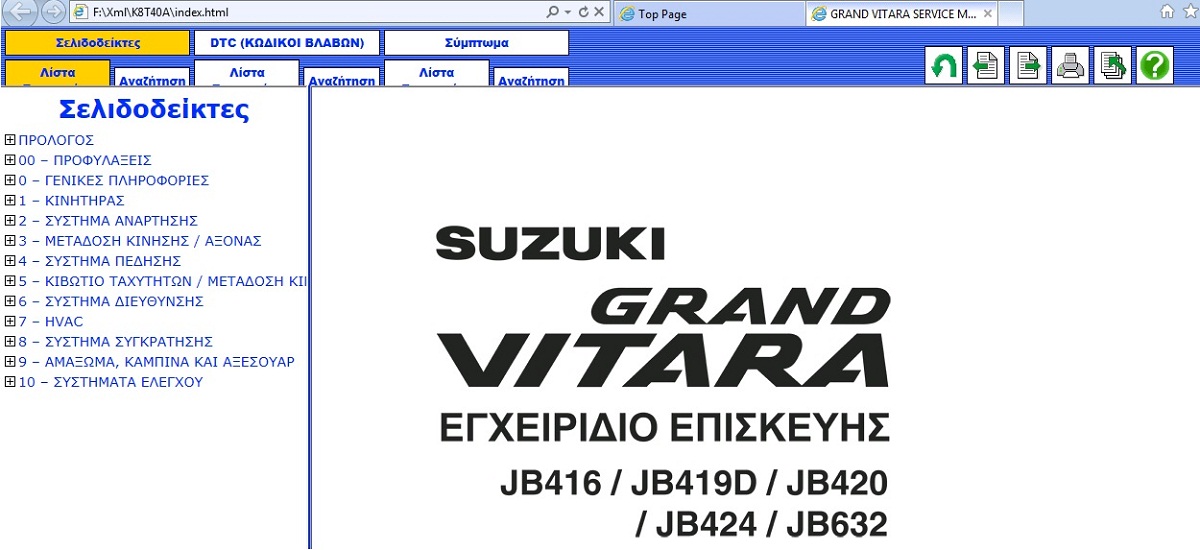
Task: Open the 00 – ΠΡΟΦΥΛΑΞΕΙΣ bookmark text
Action: [85, 160]
